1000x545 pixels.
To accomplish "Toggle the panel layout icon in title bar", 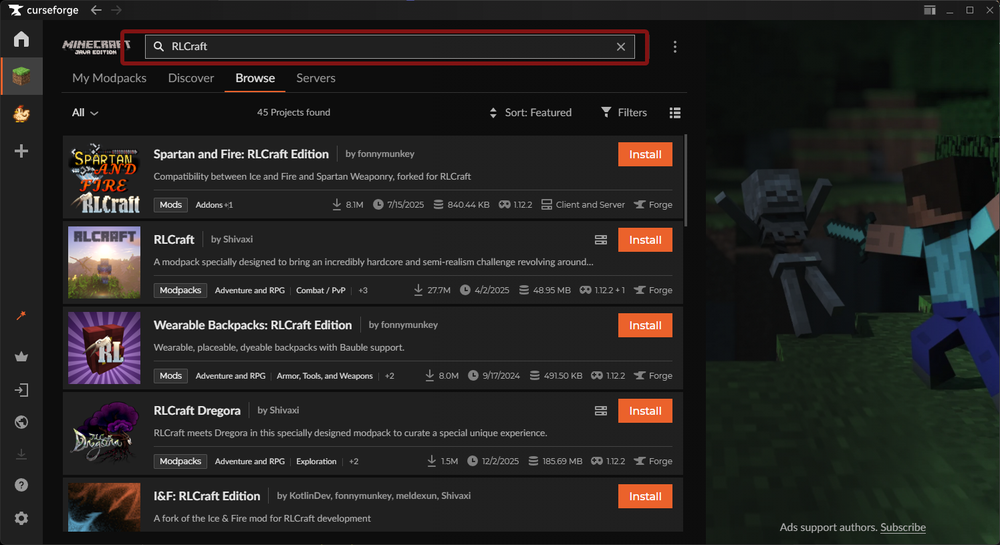I will coord(929,10).
